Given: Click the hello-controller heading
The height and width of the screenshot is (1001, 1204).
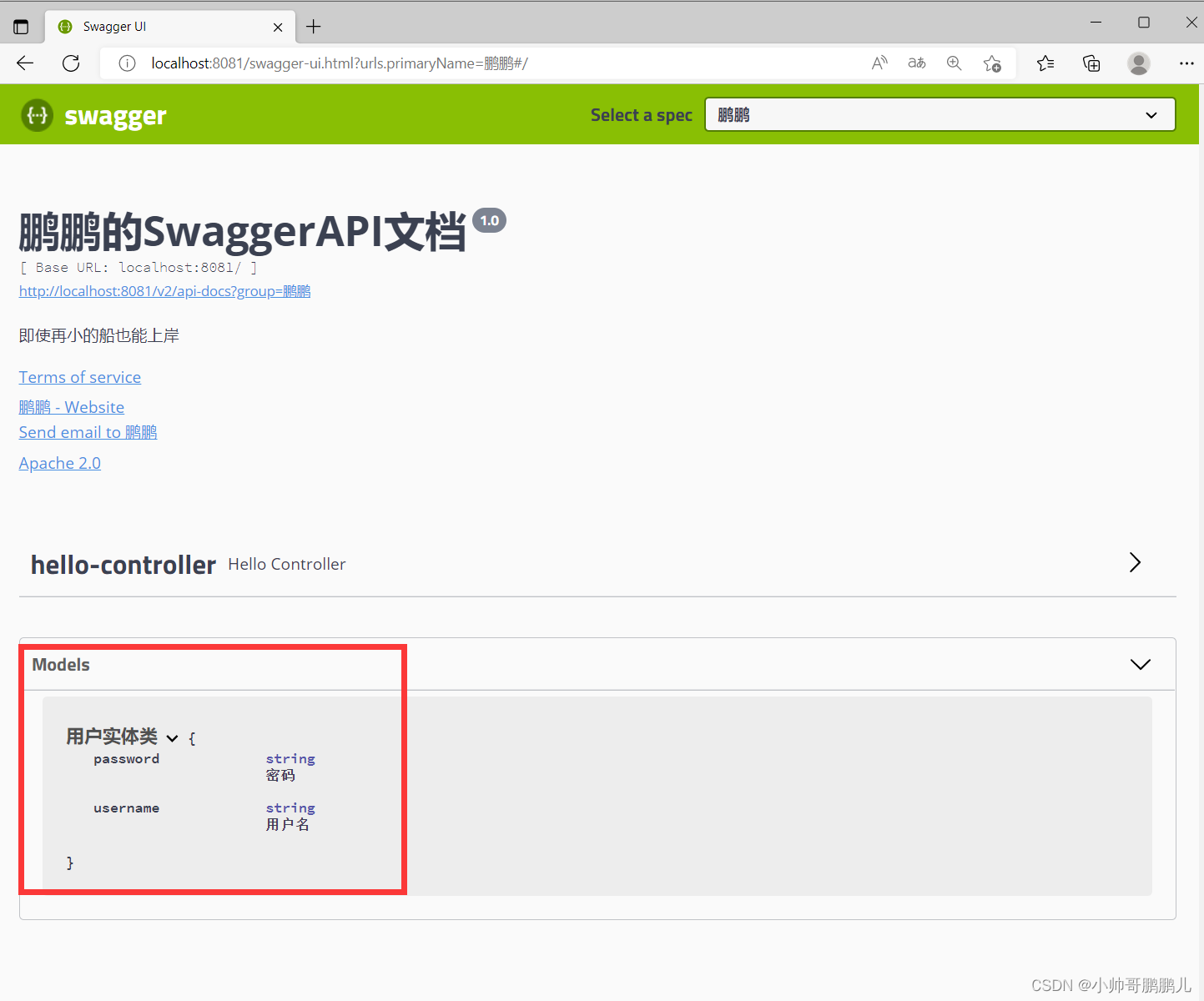Looking at the screenshot, I should pos(123,565).
